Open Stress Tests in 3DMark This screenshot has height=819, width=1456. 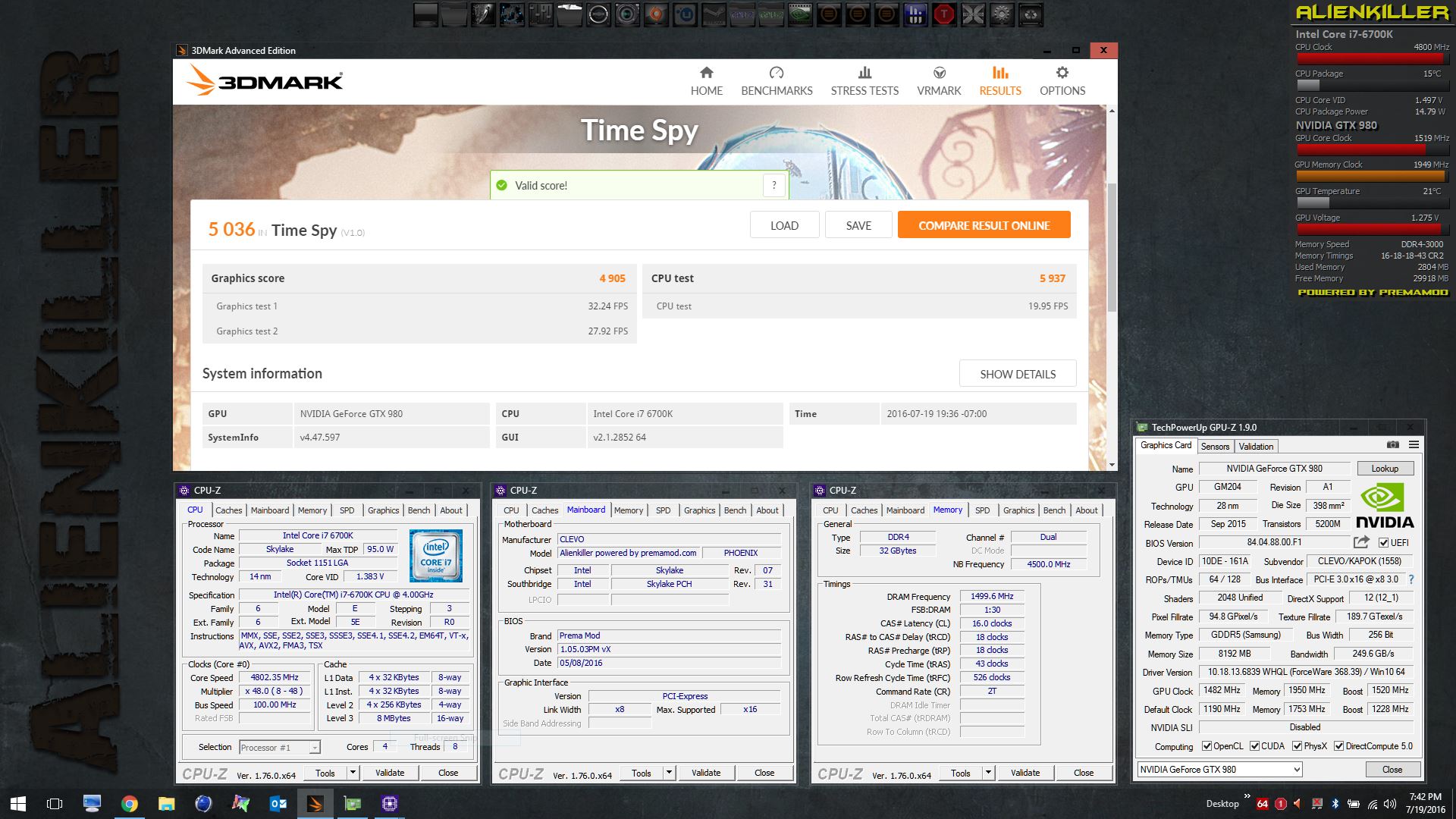(x=864, y=81)
